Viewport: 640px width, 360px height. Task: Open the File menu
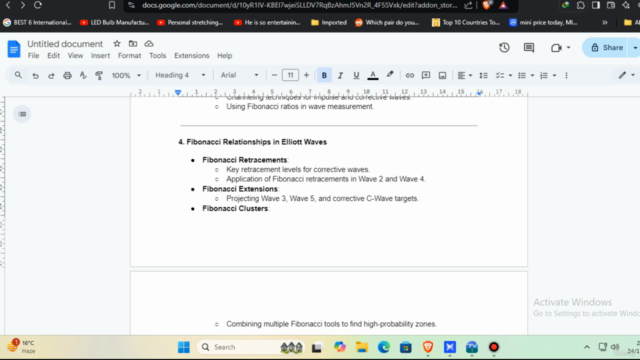pyautogui.click(x=33, y=56)
